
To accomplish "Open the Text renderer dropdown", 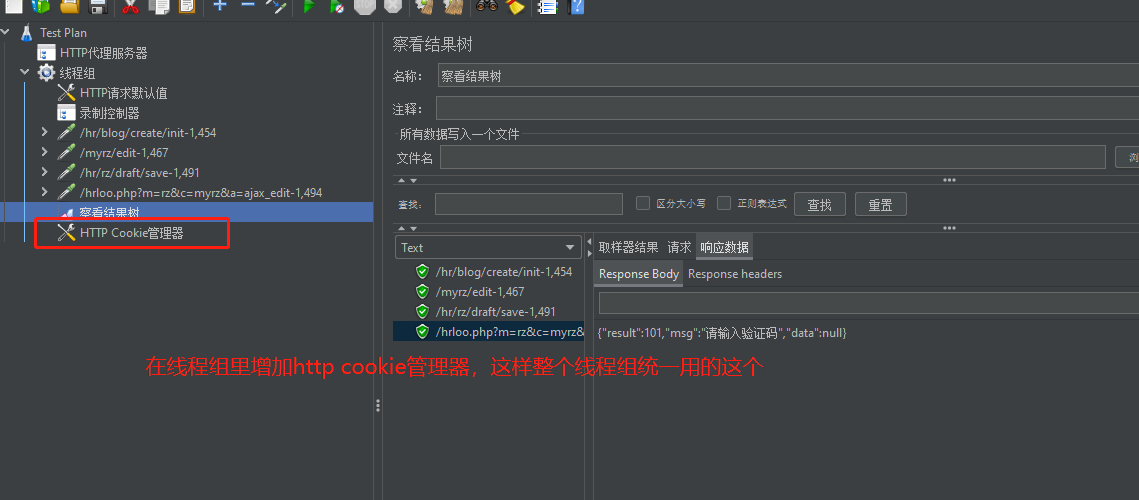I will coord(488,247).
